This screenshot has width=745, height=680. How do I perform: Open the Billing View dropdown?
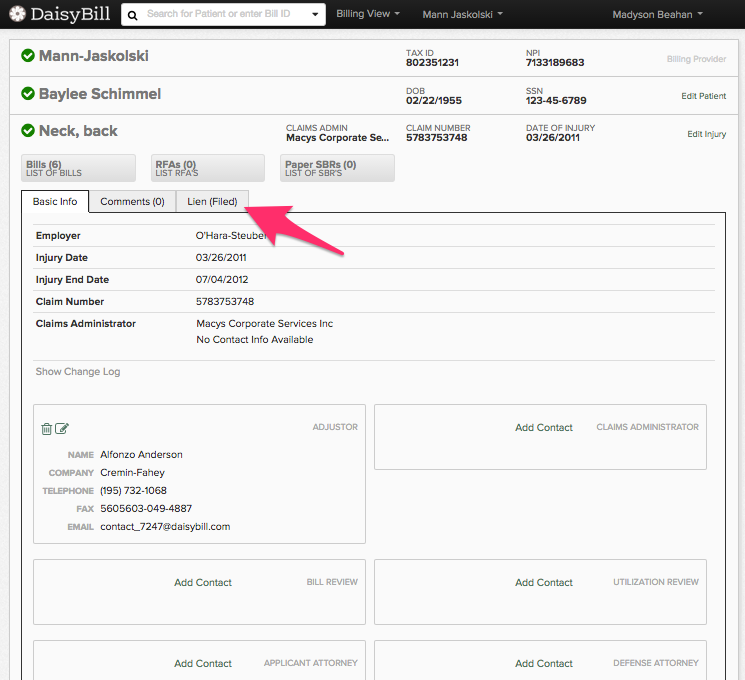point(368,14)
